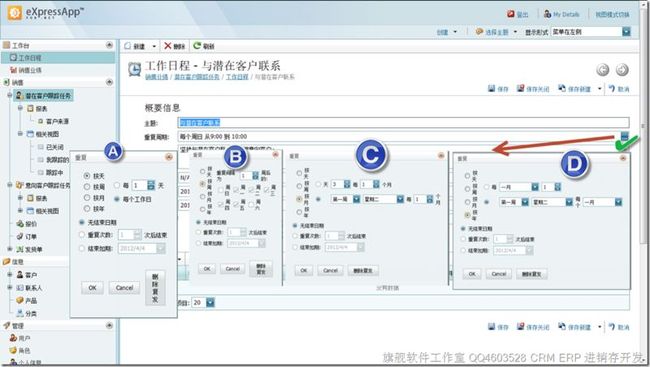
Task: Click the 选择主题 theme chooser icon
Action: pyautogui.click(x=479, y=32)
